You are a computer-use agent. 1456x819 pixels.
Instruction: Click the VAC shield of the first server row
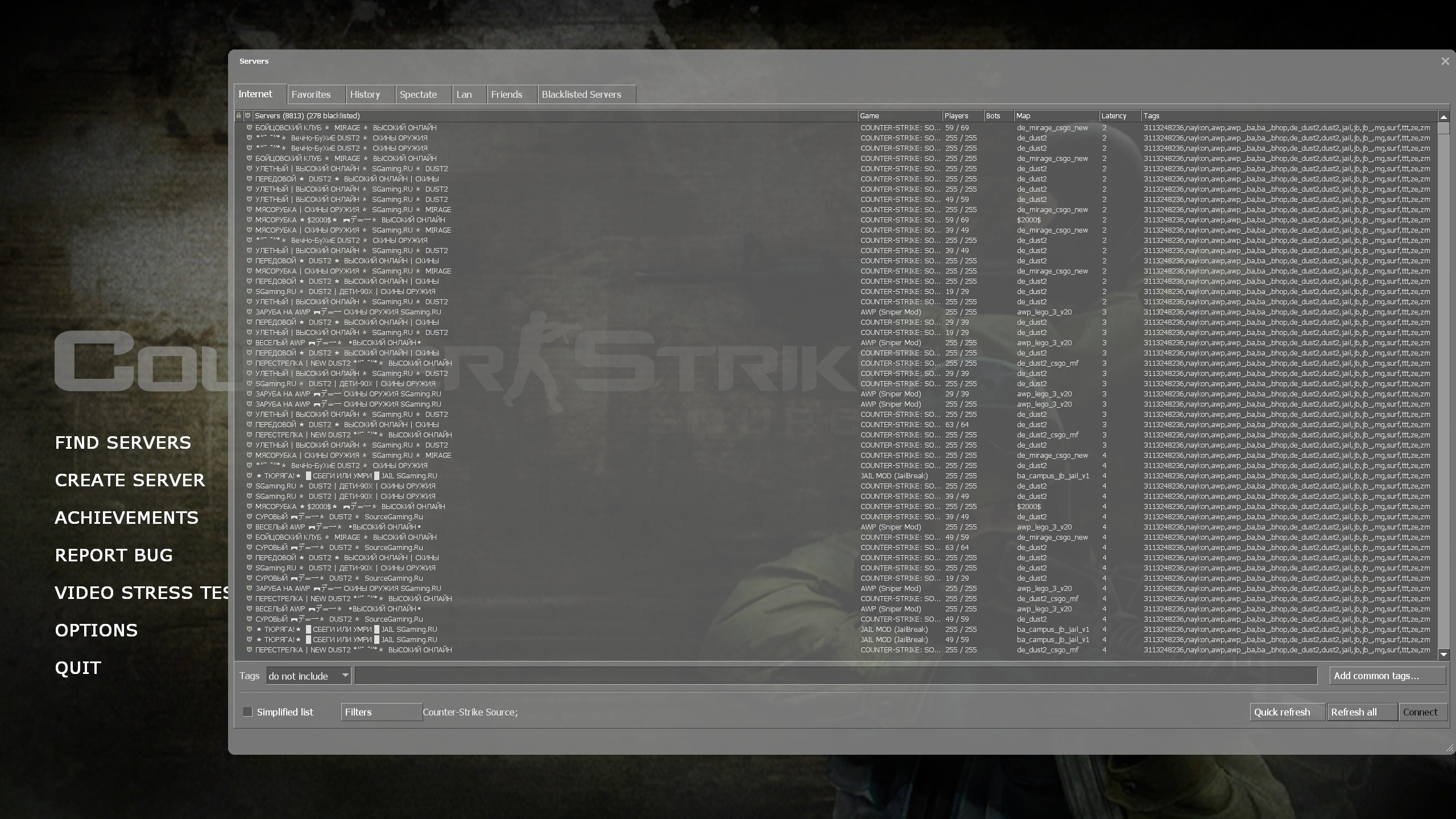tap(249, 128)
